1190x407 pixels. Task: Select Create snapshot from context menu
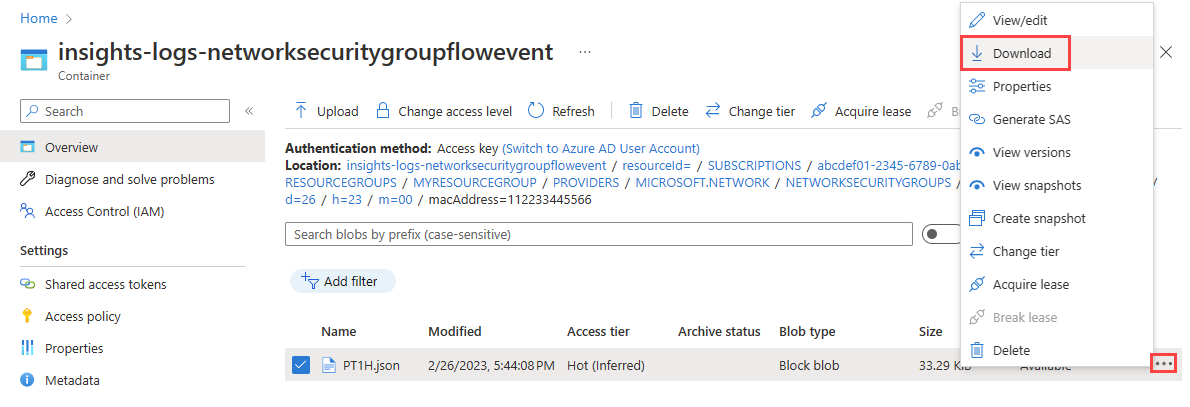pos(1038,218)
